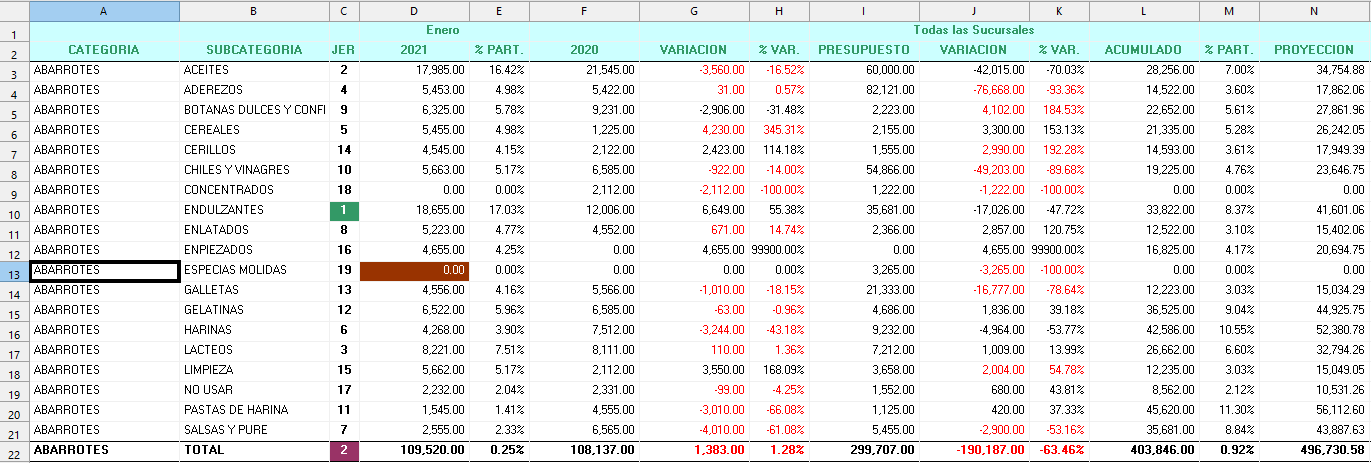
Task: Click the select-all corner box of the grid
Action: coord(14,11)
